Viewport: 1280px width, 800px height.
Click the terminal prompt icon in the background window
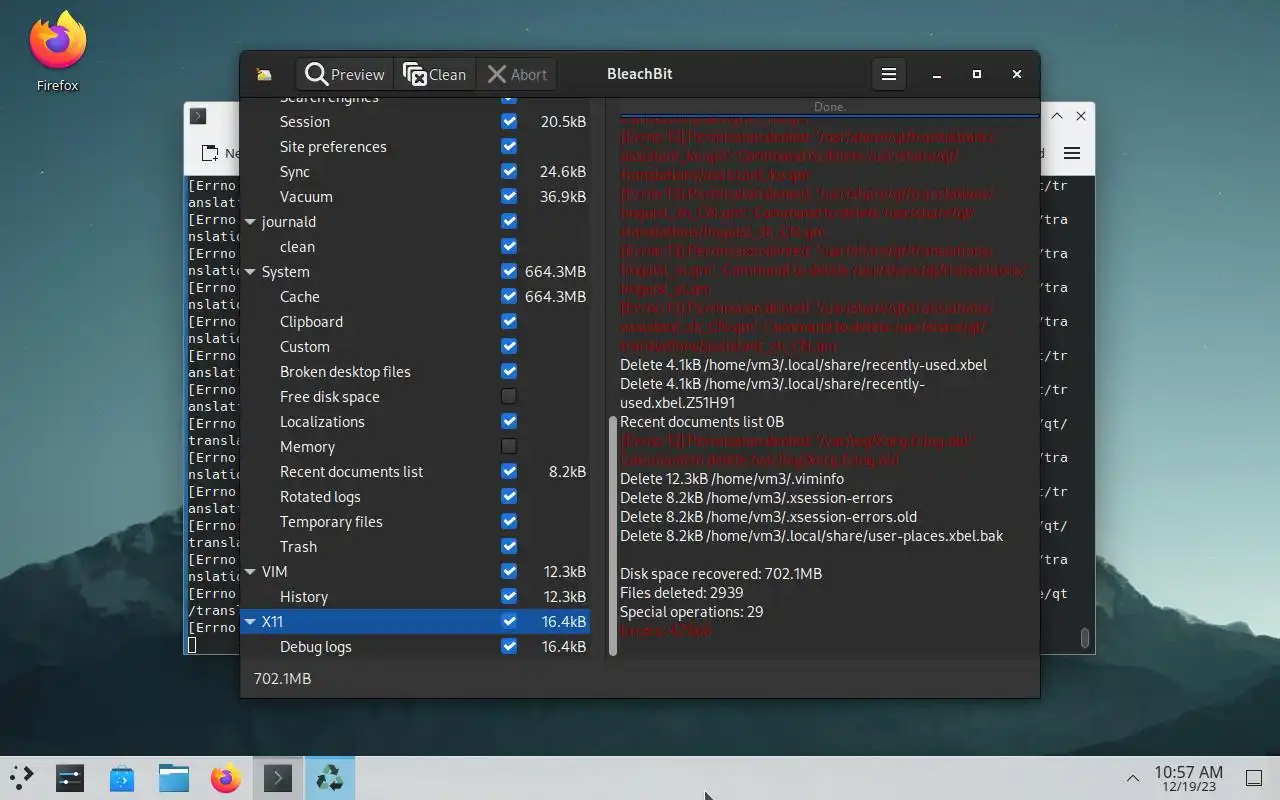point(198,116)
